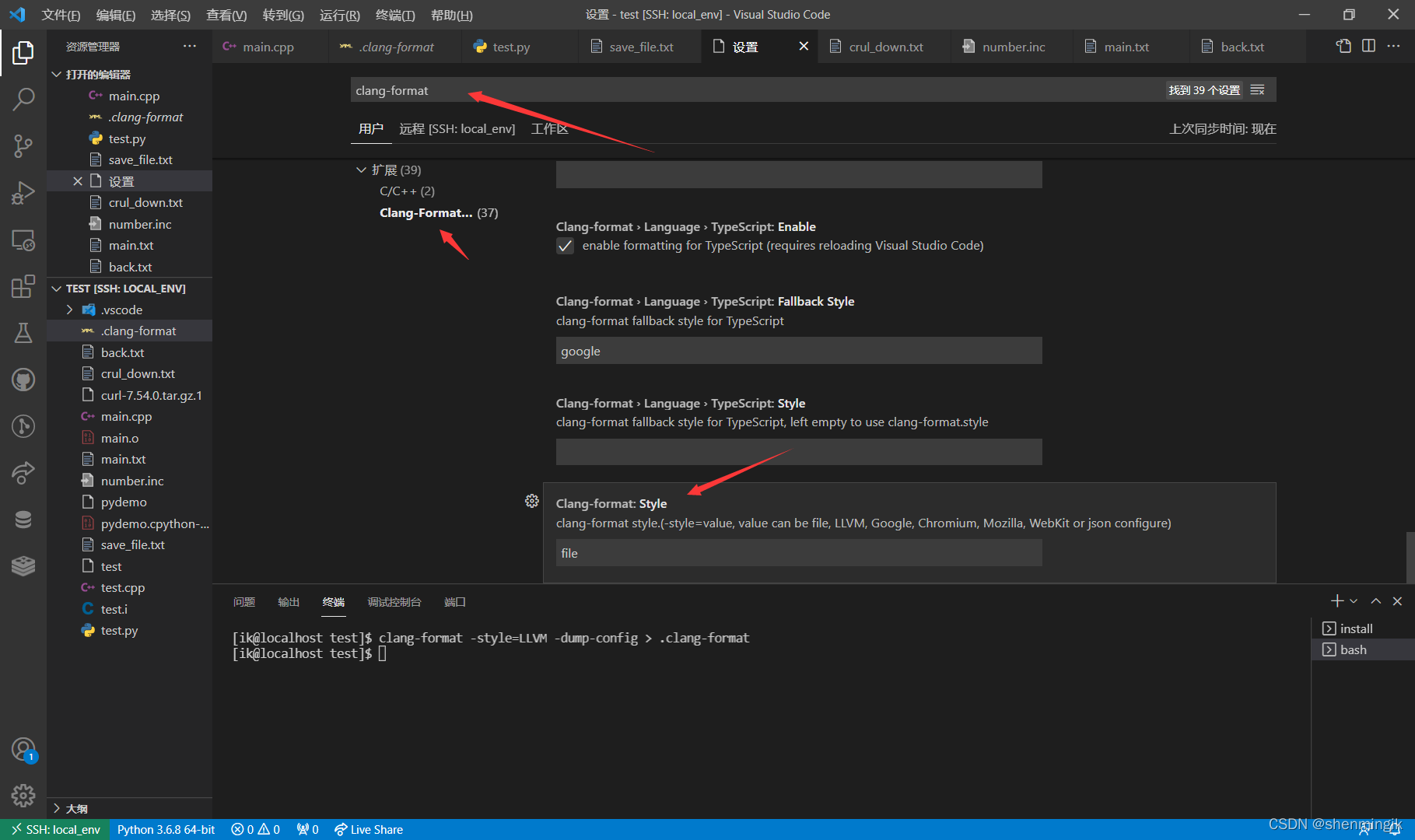Open editor More Actions ellipsis
Screen dimensions: 1415x840
tap(1393, 46)
